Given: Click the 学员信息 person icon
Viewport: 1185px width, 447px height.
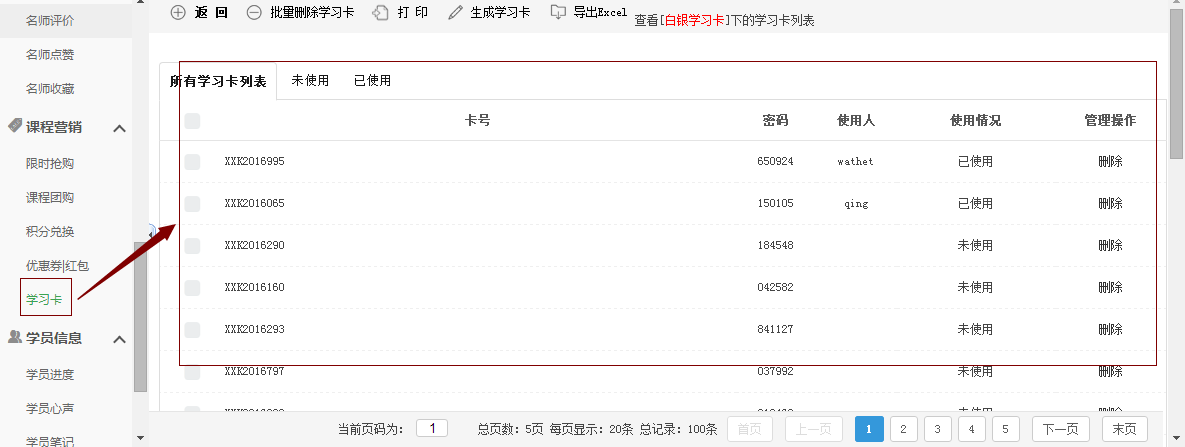Looking at the screenshot, I should pyautogui.click(x=15, y=337).
